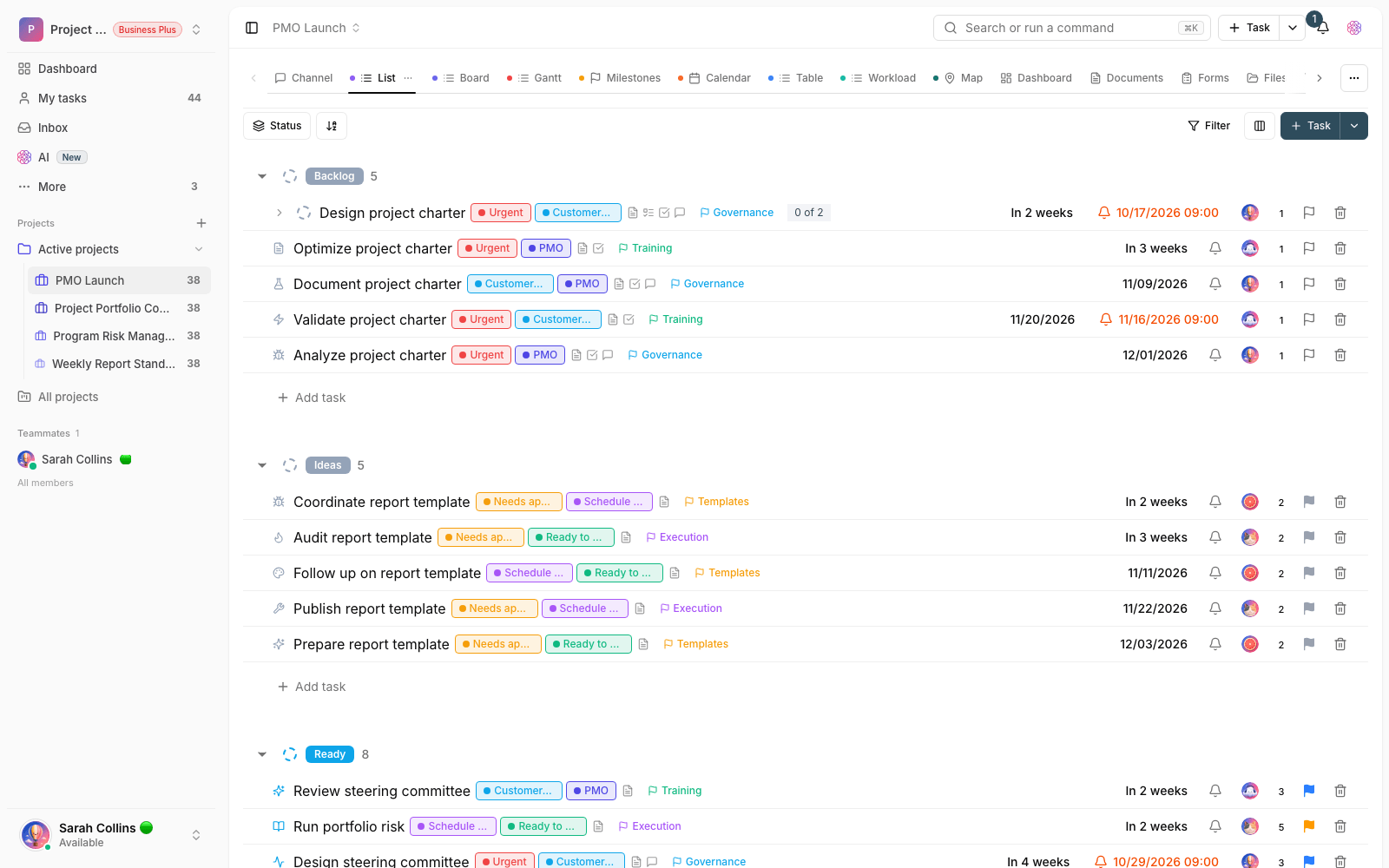Image resolution: width=1389 pixels, height=868 pixels.
Task: Click orange flag on Run portfolio risk
Action: tap(1309, 826)
